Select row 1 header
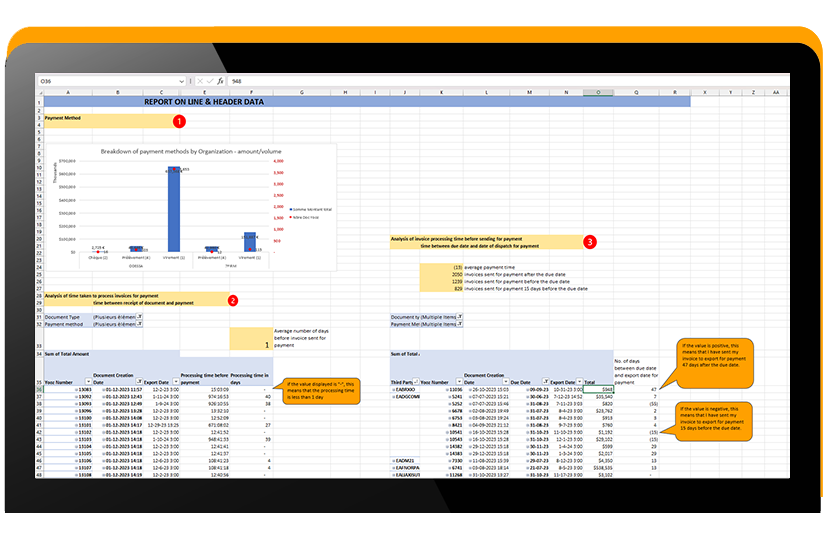The width and height of the screenshot is (826, 541). pyautogui.click(x=40, y=102)
